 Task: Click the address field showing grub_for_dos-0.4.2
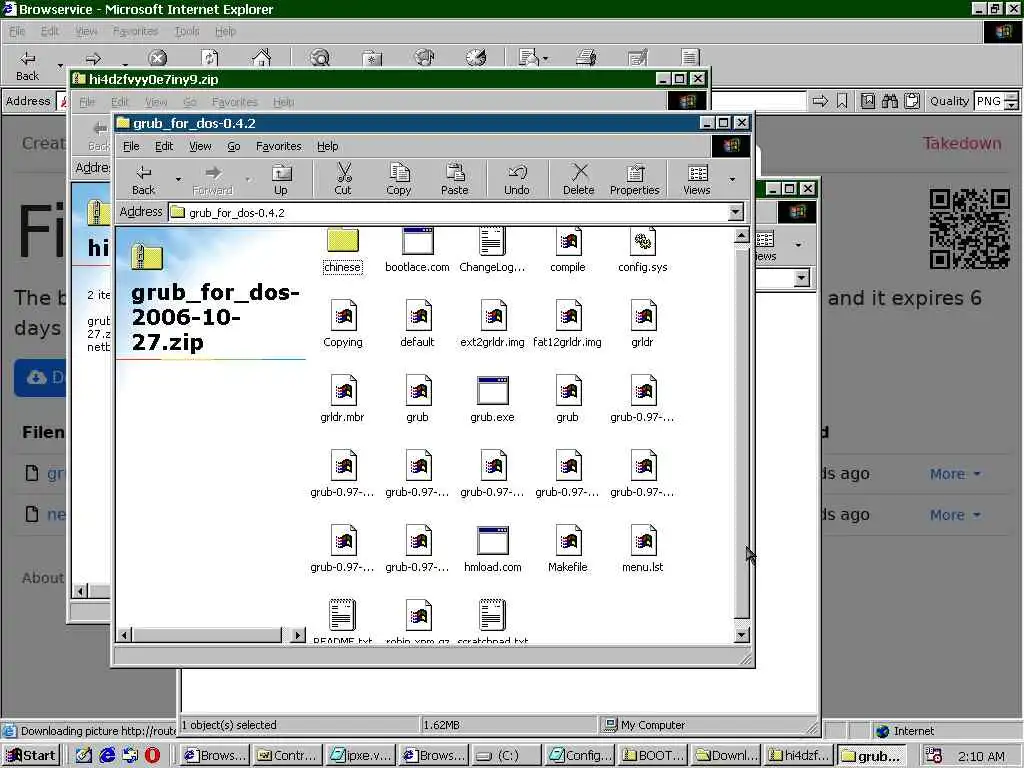point(448,212)
